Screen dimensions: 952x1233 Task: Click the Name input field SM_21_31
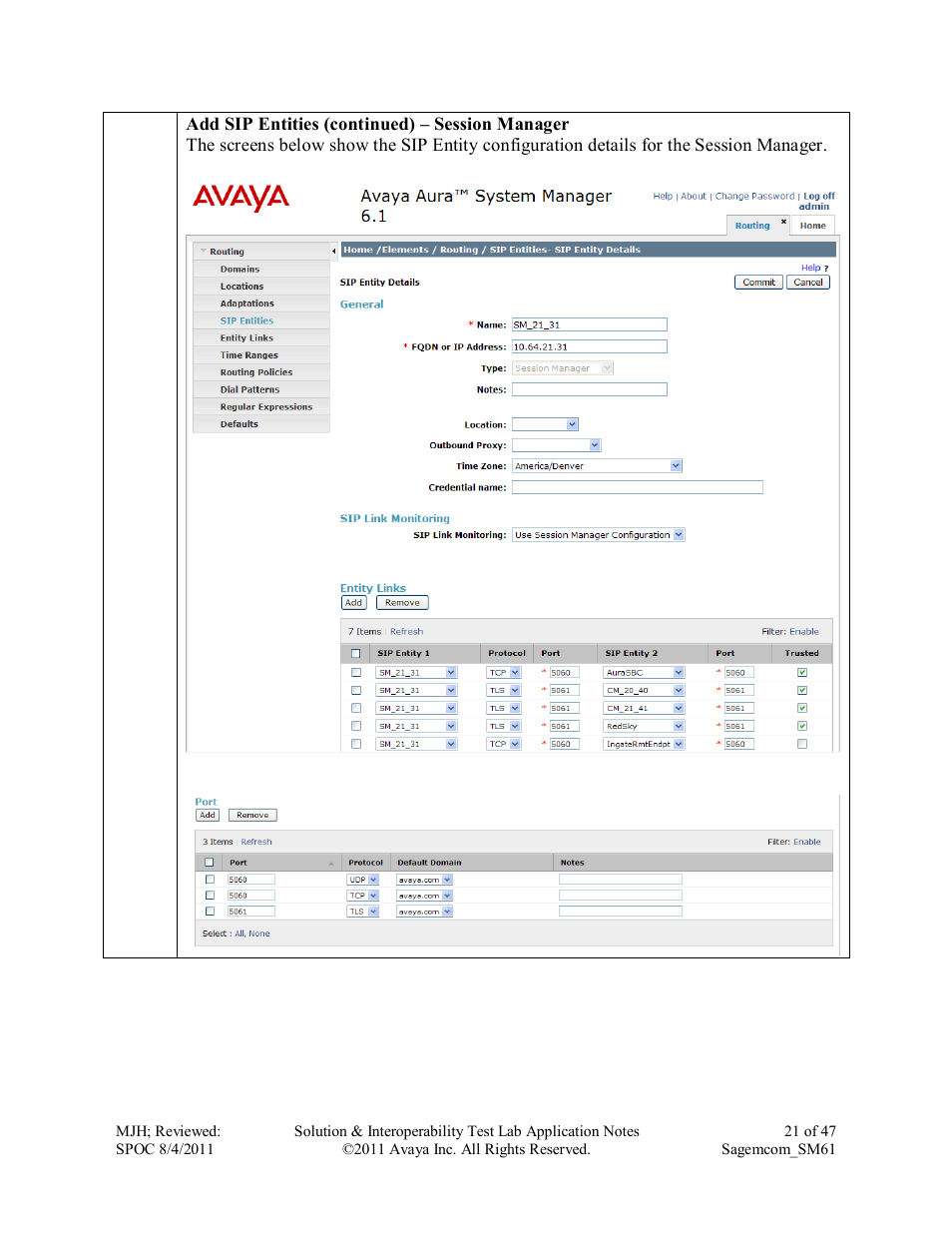click(589, 324)
